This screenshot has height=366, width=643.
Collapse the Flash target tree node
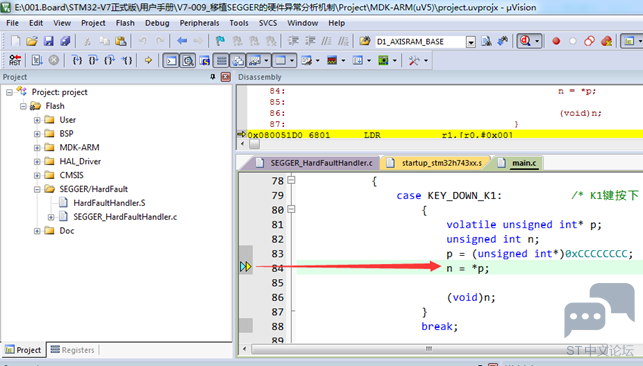23,107
